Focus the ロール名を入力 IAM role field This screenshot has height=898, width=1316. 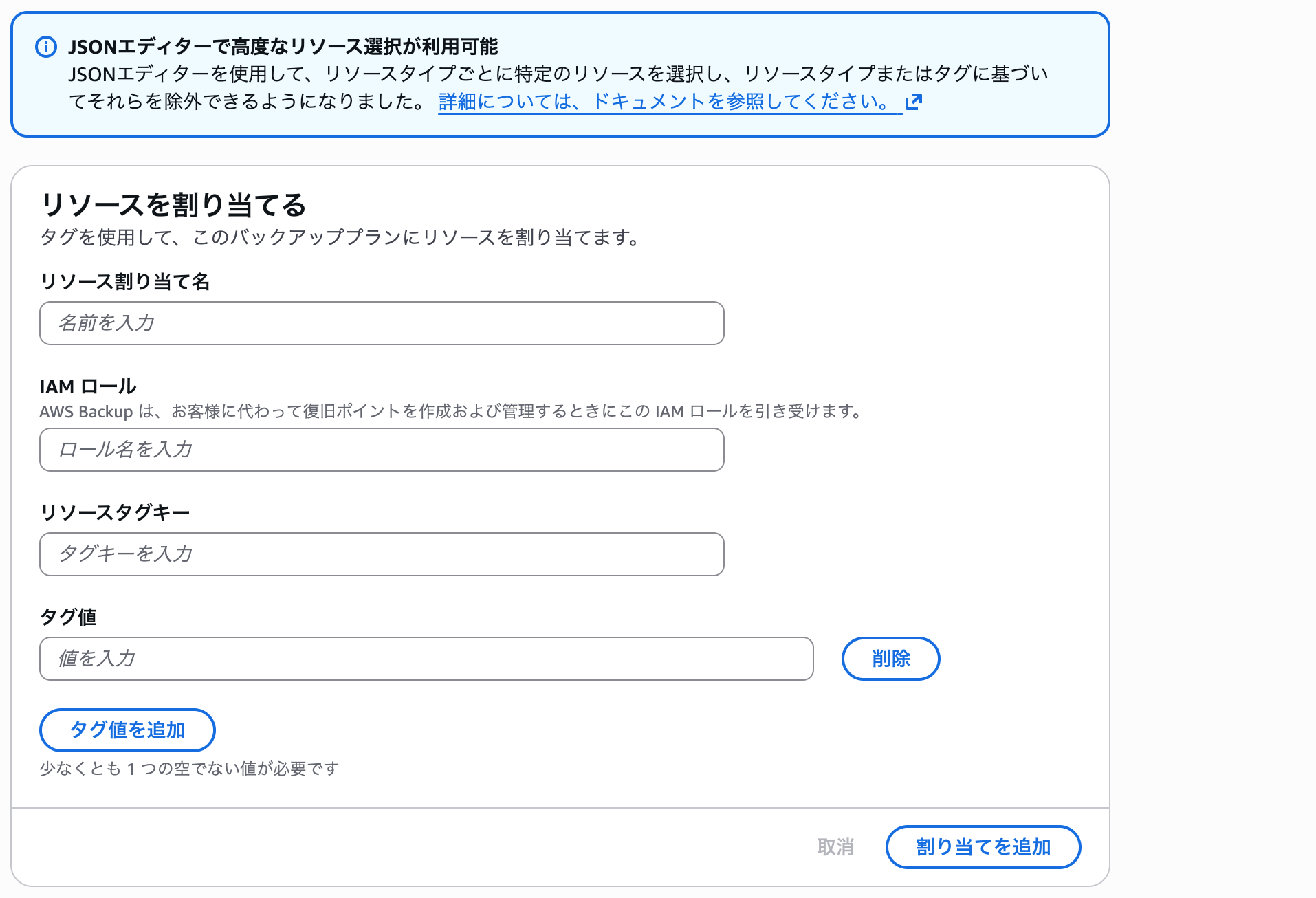pyautogui.click(x=382, y=449)
